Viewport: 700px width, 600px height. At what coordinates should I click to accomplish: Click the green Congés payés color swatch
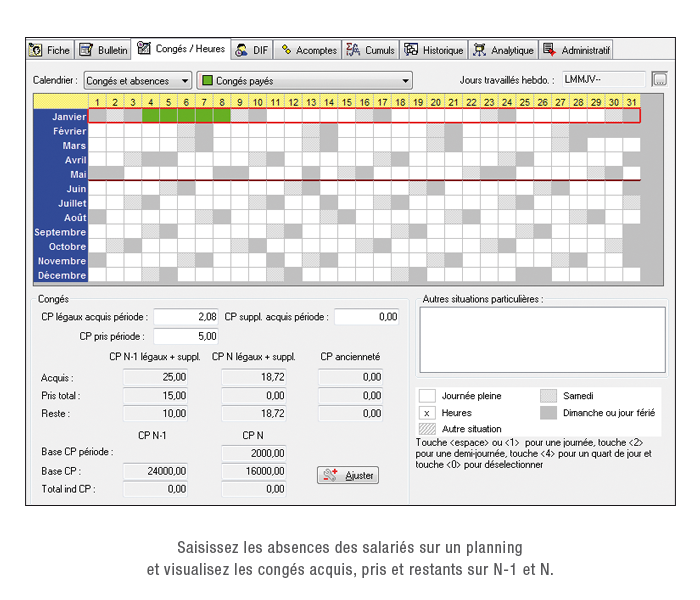206,80
